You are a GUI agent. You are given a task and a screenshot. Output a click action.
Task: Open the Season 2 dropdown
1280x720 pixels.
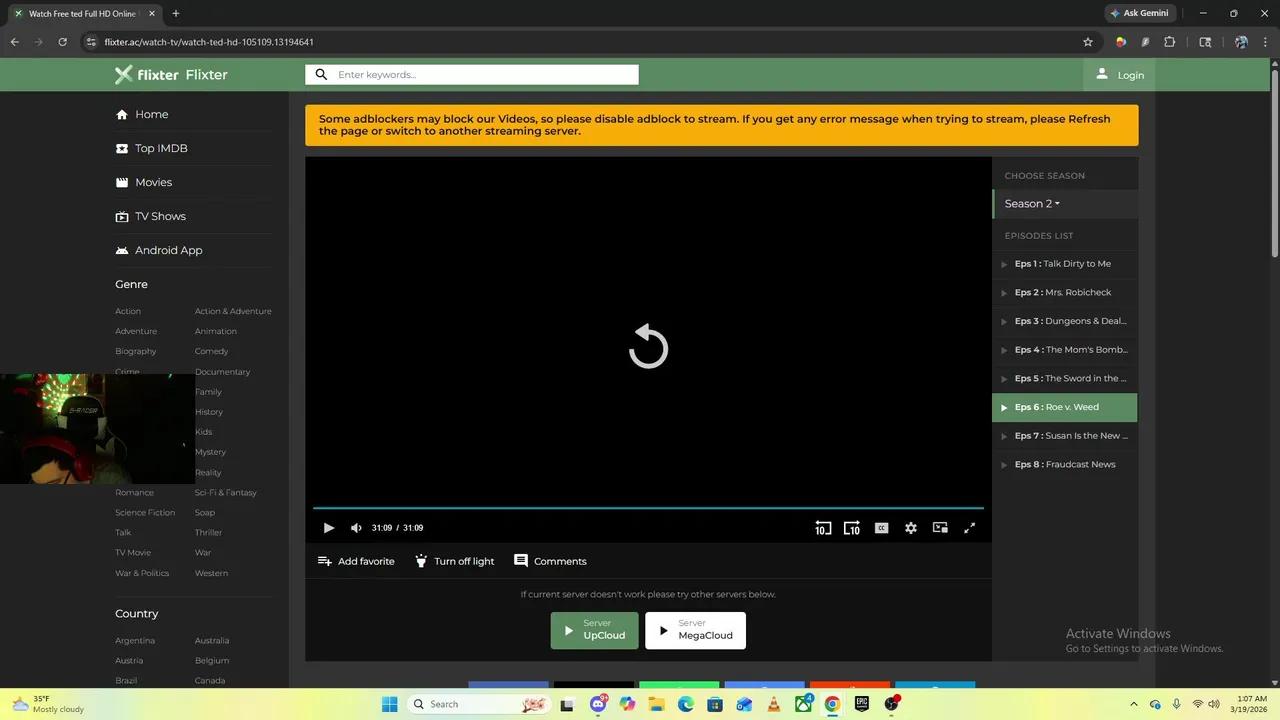coord(1031,203)
